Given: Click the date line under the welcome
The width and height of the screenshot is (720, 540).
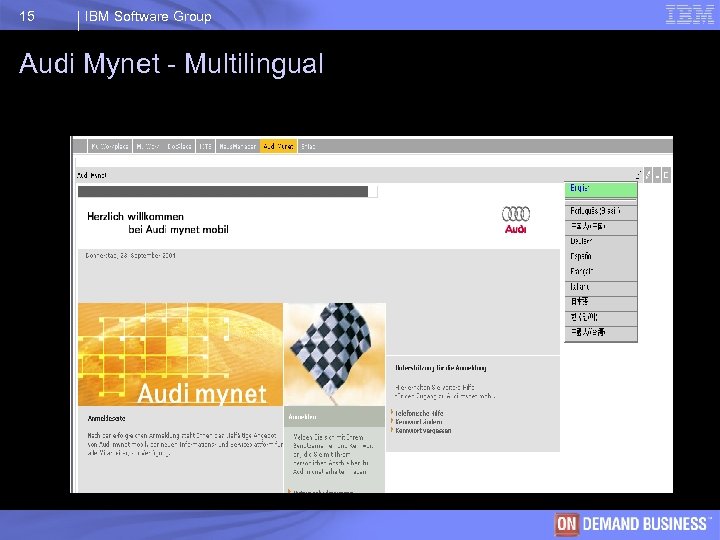Looking at the screenshot, I should click(x=130, y=255).
